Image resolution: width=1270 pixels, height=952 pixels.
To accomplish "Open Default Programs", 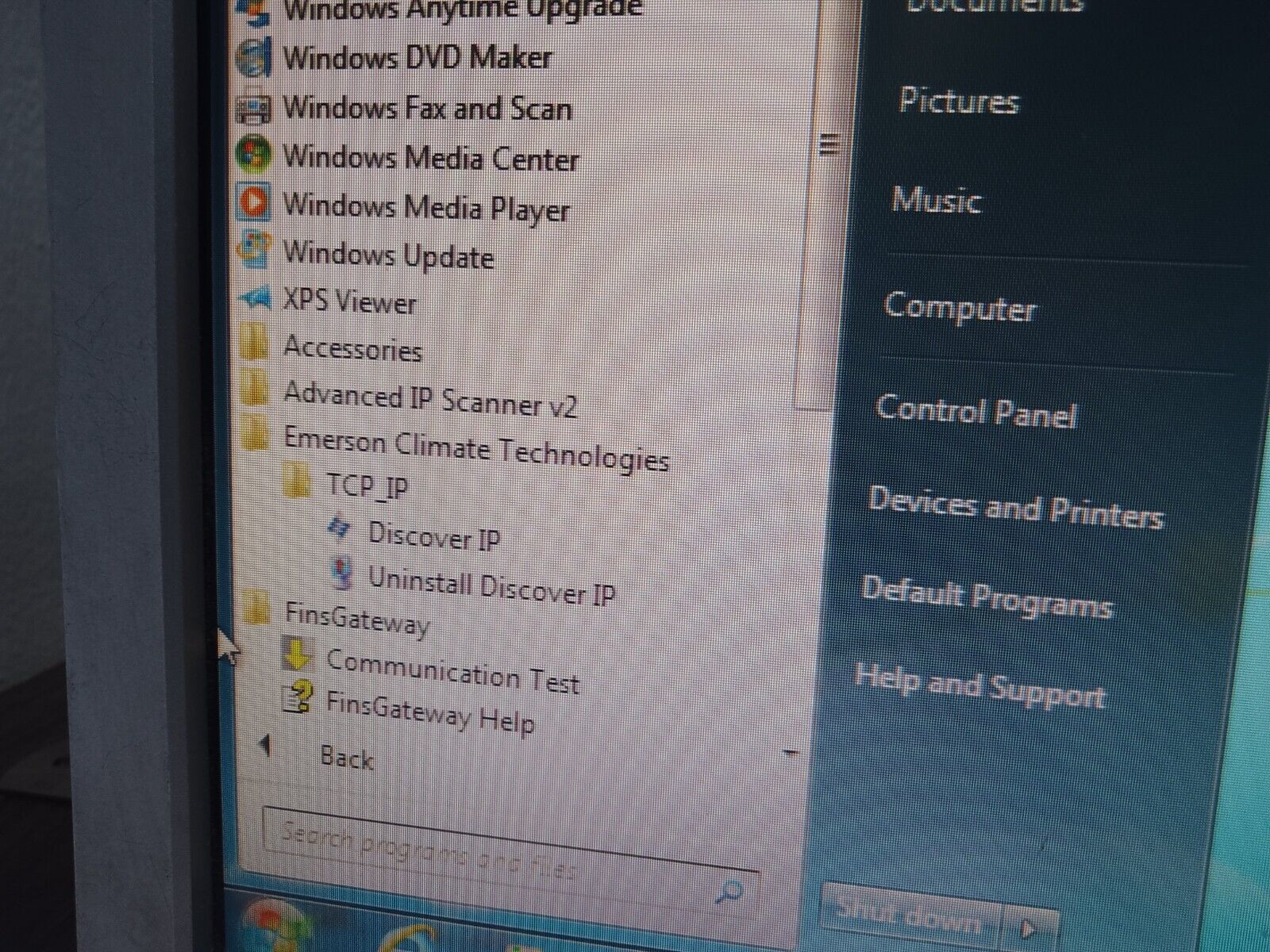I will (987, 597).
